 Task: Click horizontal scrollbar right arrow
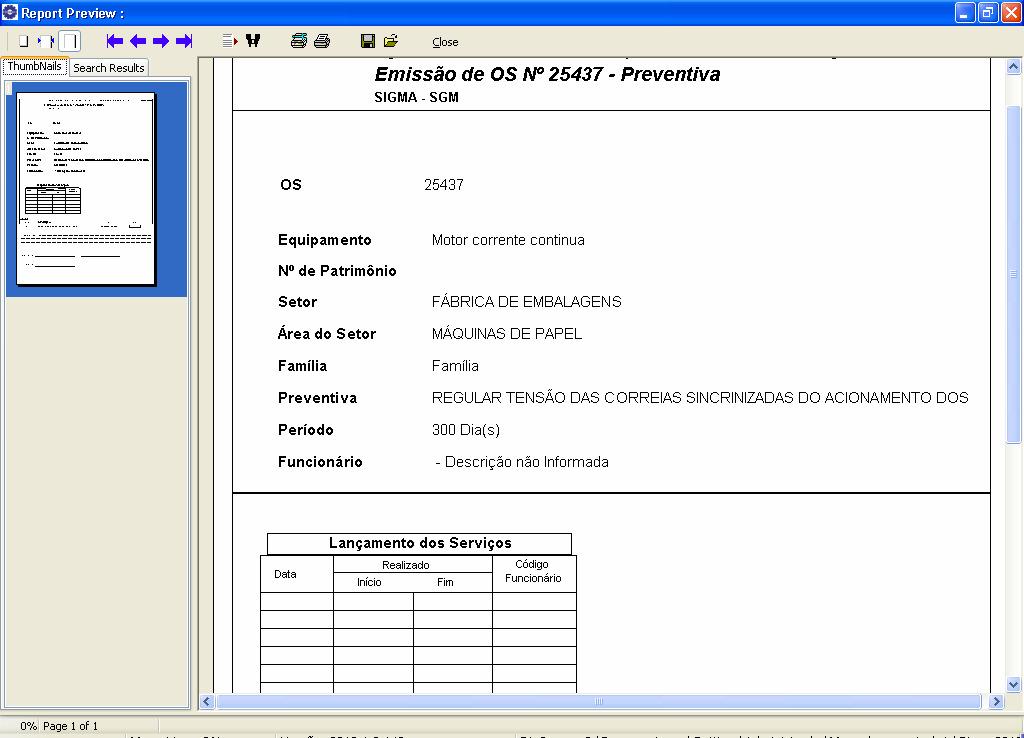click(997, 701)
